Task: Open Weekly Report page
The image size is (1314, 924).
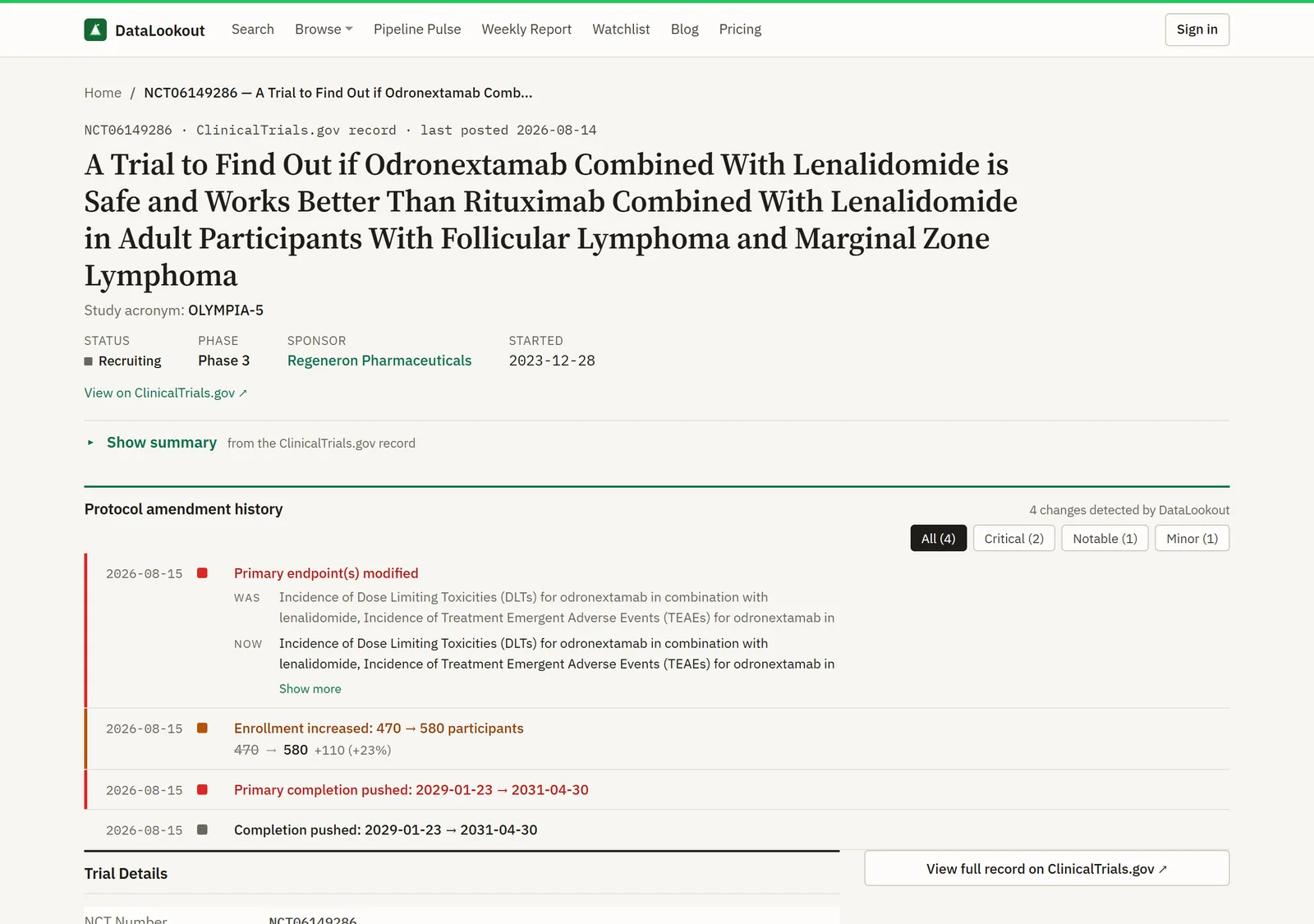Action: (526, 30)
